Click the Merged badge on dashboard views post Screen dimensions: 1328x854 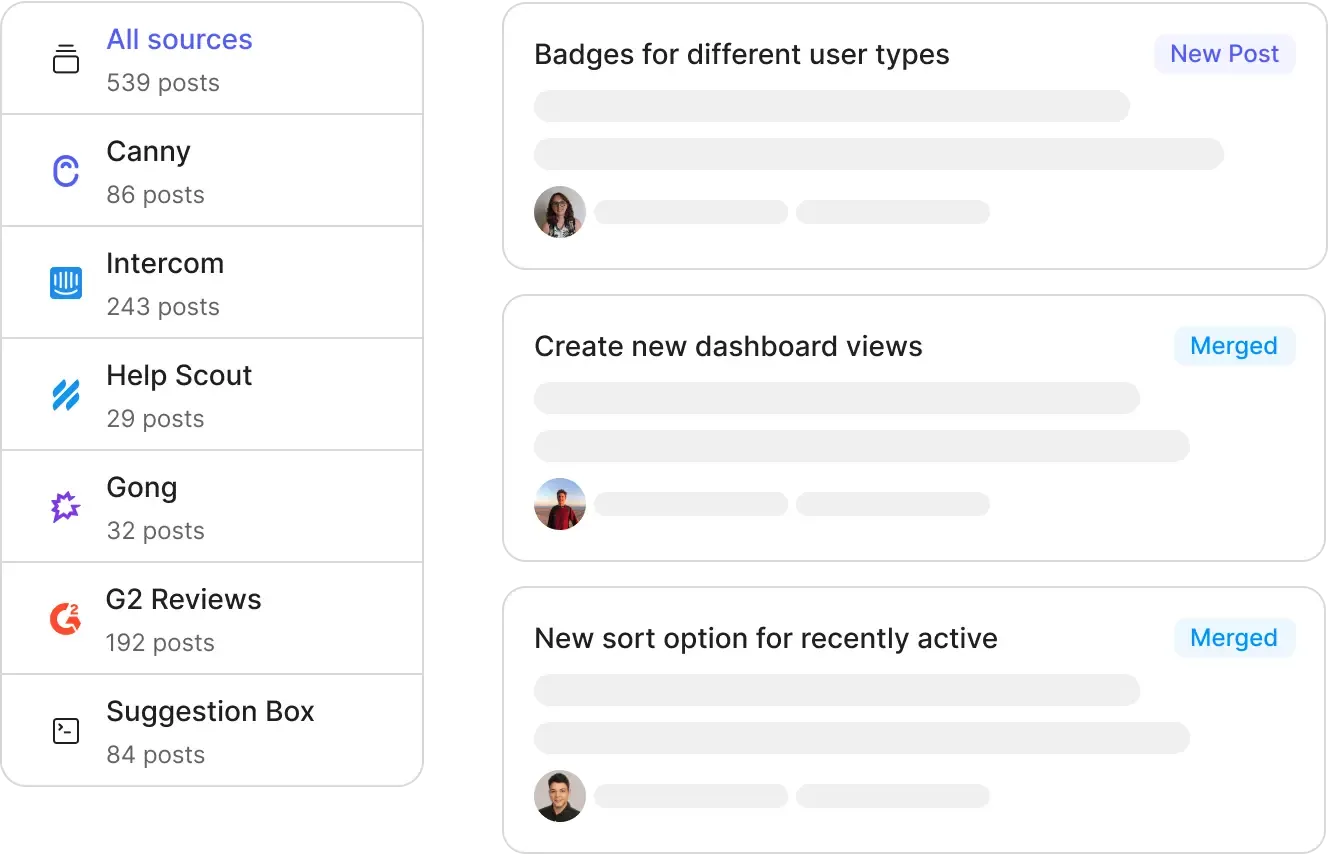tap(1234, 345)
